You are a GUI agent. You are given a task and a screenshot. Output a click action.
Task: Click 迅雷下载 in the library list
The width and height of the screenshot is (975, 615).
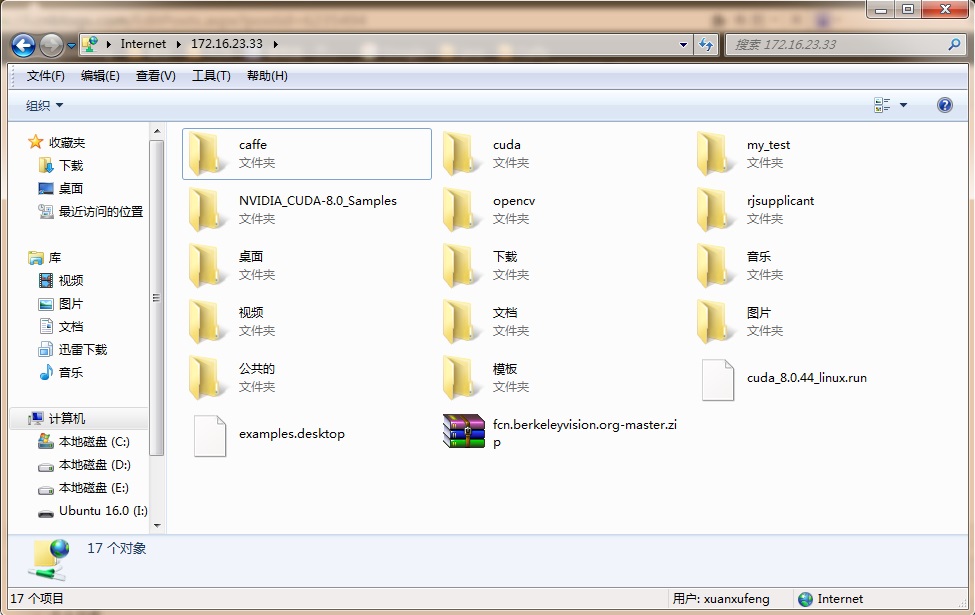82,350
